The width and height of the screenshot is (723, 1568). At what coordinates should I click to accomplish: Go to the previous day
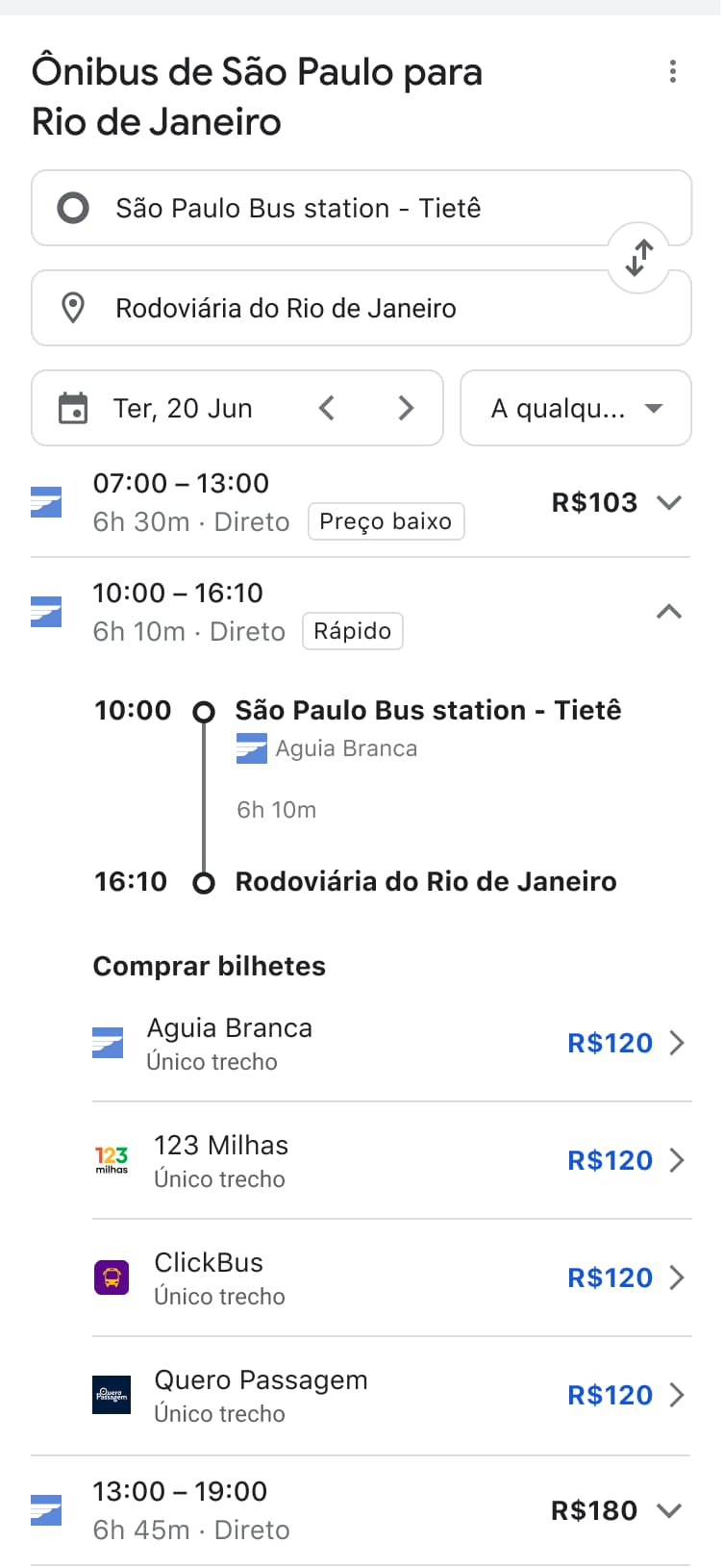coord(327,408)
